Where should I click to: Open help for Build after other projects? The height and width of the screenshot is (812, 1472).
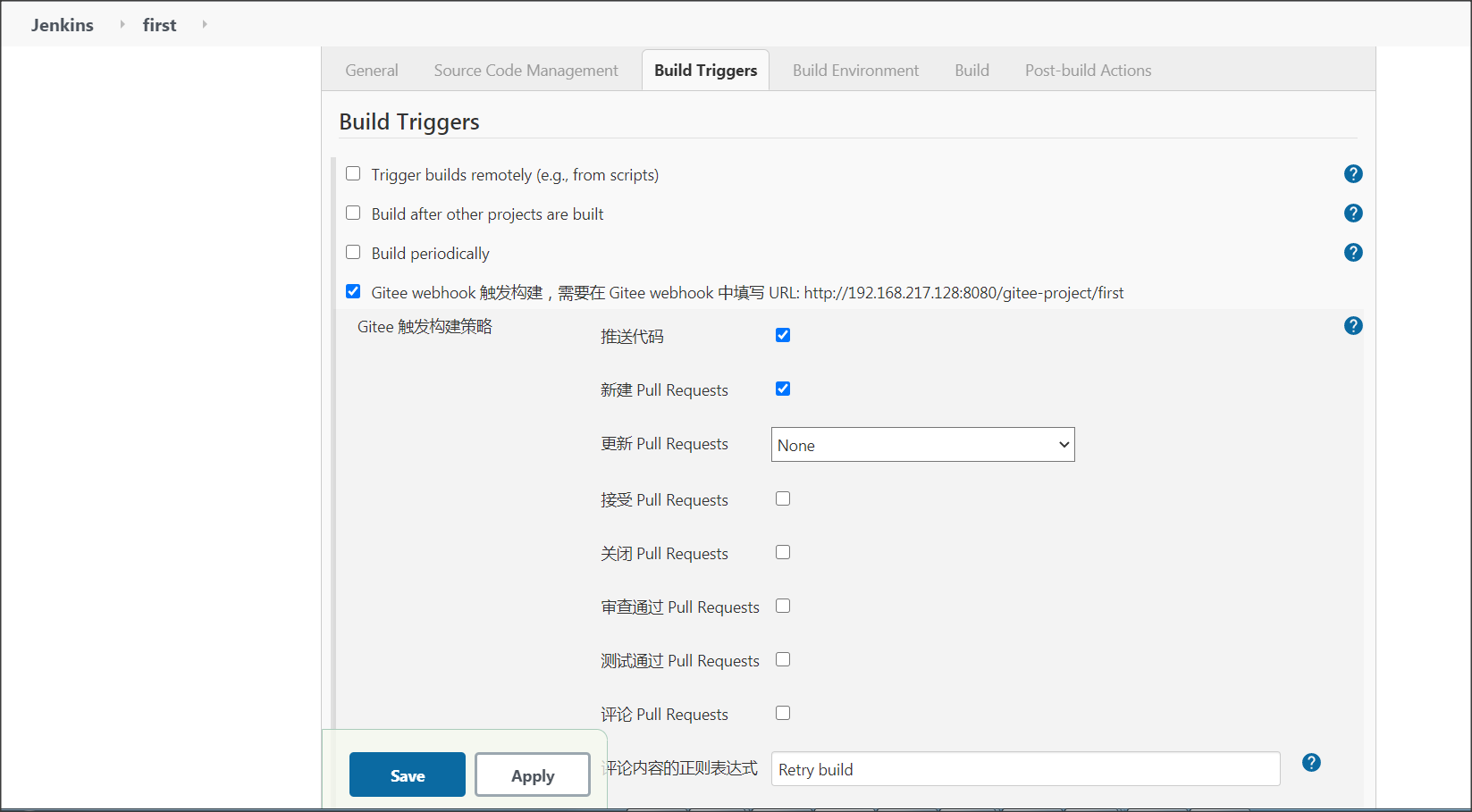[1353, 213]
